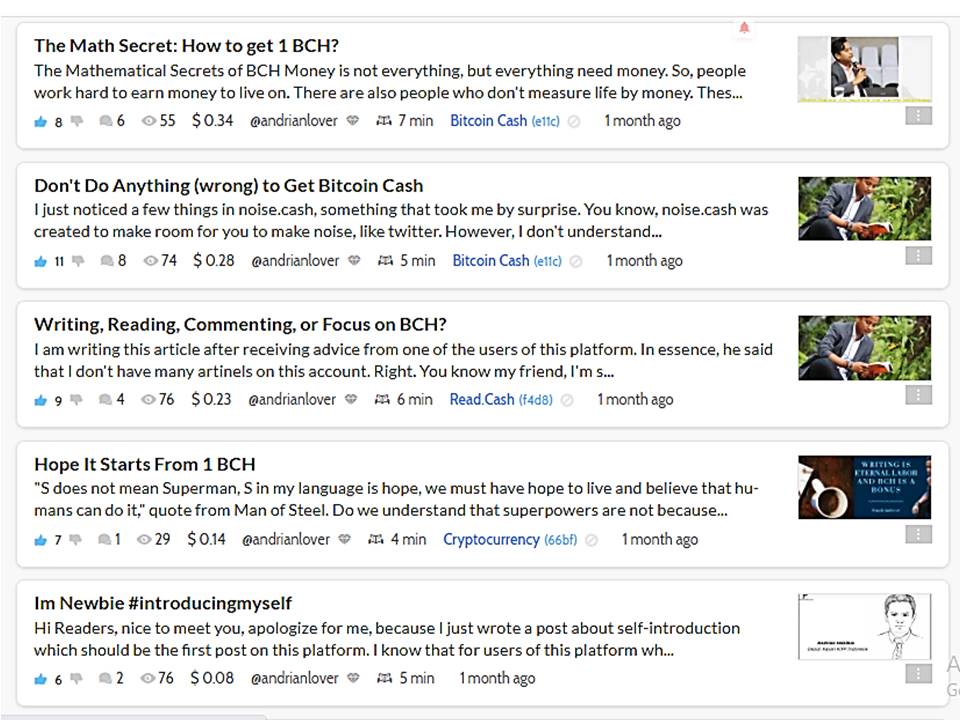The image size is (960, 720).
Task: Open three-dot menu for 'Hope It Starts From 1 BCH'
Action: [x=918, y=534]
